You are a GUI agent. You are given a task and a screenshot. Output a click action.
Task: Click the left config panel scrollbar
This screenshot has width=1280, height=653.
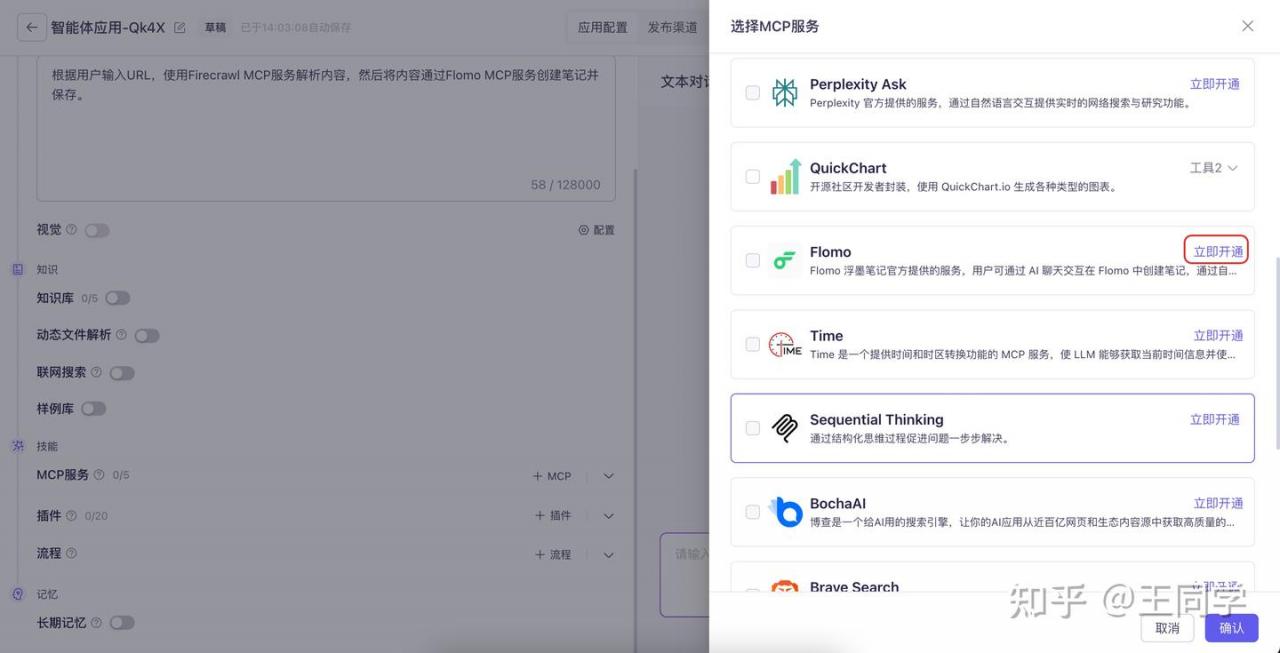coord(634,410)
